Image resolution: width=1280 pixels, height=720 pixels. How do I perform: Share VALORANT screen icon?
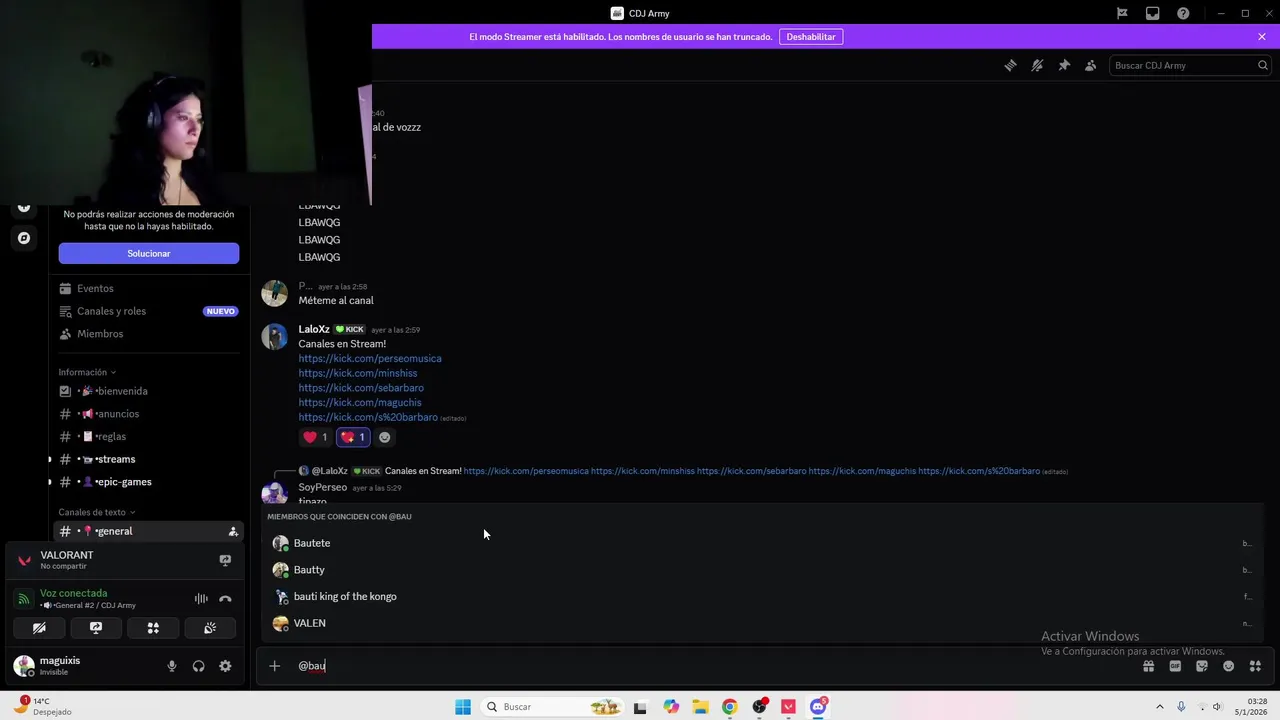coord(225,560)
